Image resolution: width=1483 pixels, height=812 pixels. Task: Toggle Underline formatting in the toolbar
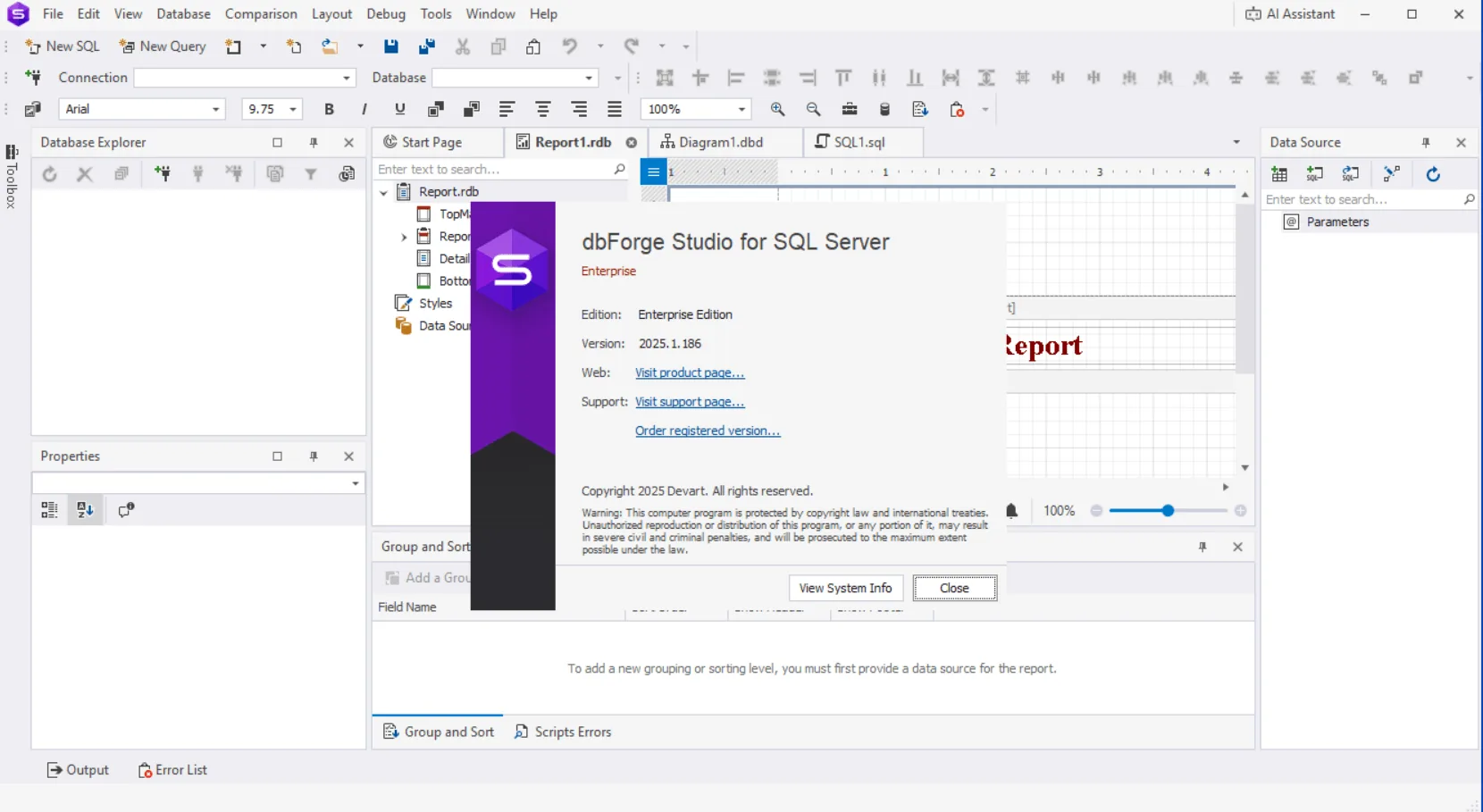[x=399, y=109]
